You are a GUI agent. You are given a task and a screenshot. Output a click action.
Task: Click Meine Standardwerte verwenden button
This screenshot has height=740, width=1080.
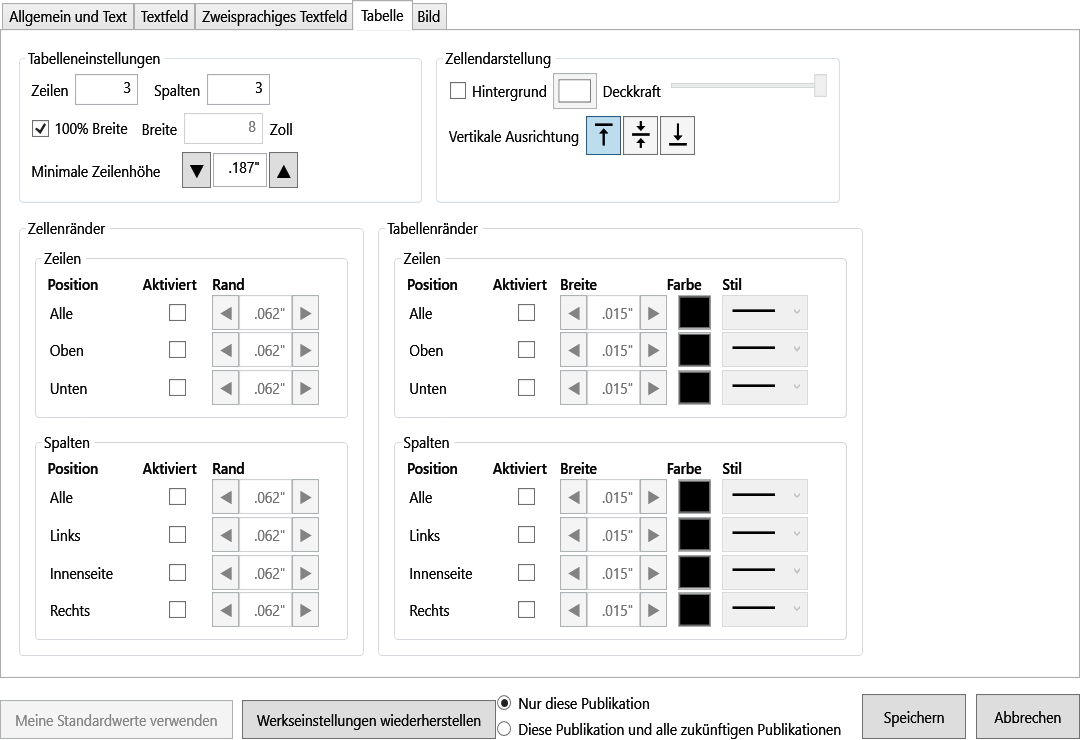[x=116, y=720]
